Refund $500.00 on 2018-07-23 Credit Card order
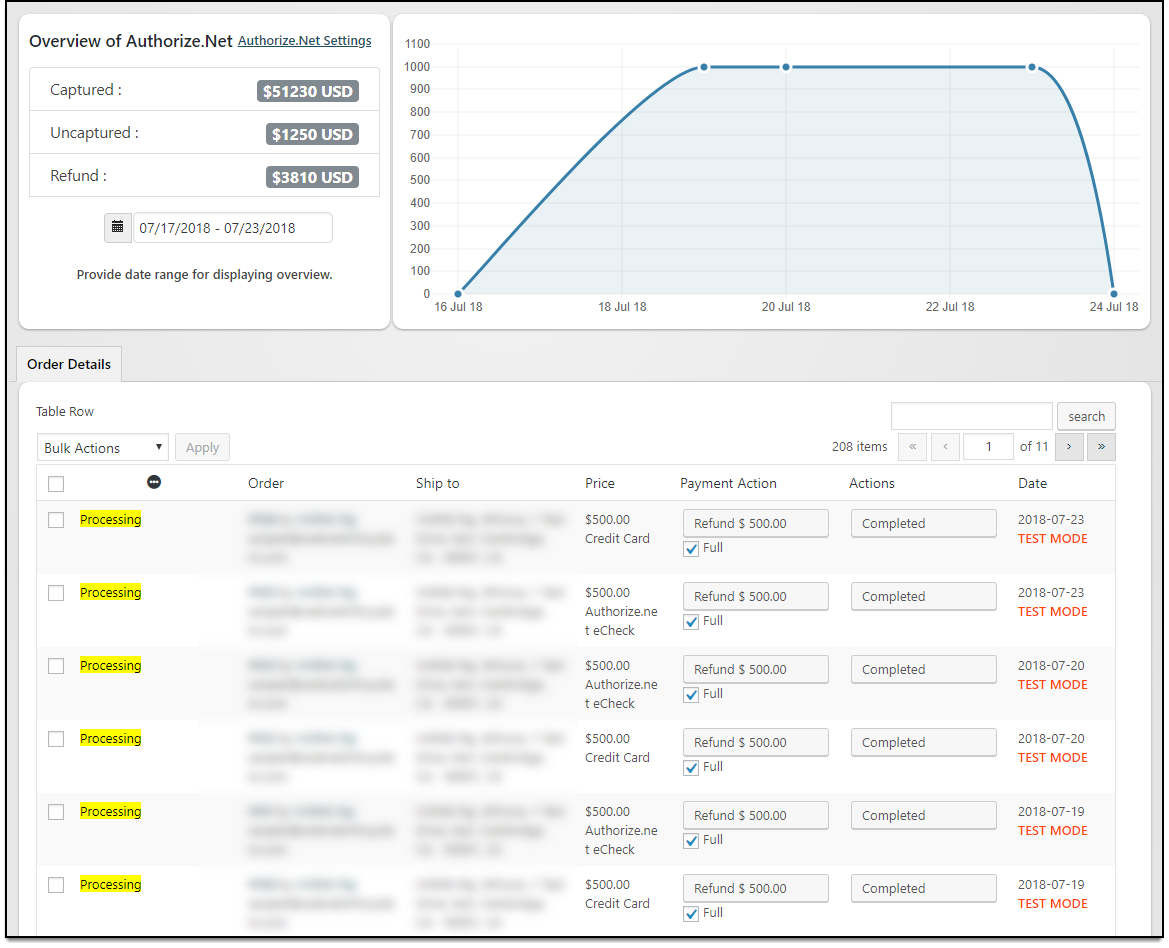The image size is (1169, 948). click(755, 523)
